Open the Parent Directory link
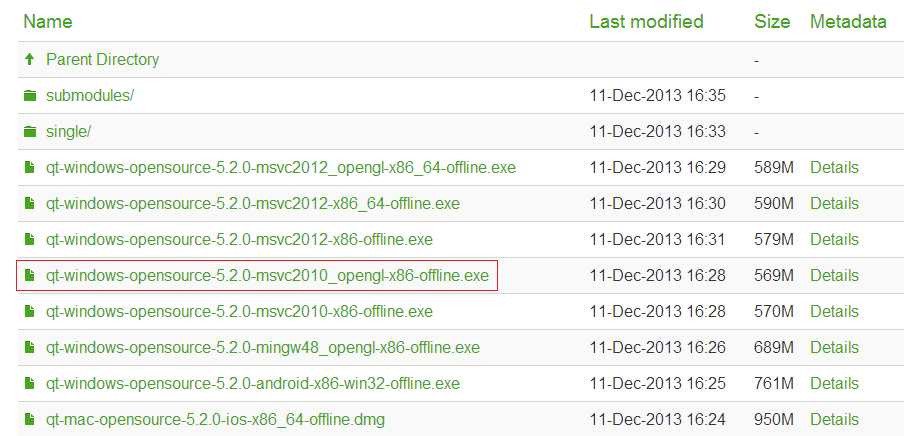The width and height of the screenshot is (919, 436). click(x=103, y=60)
